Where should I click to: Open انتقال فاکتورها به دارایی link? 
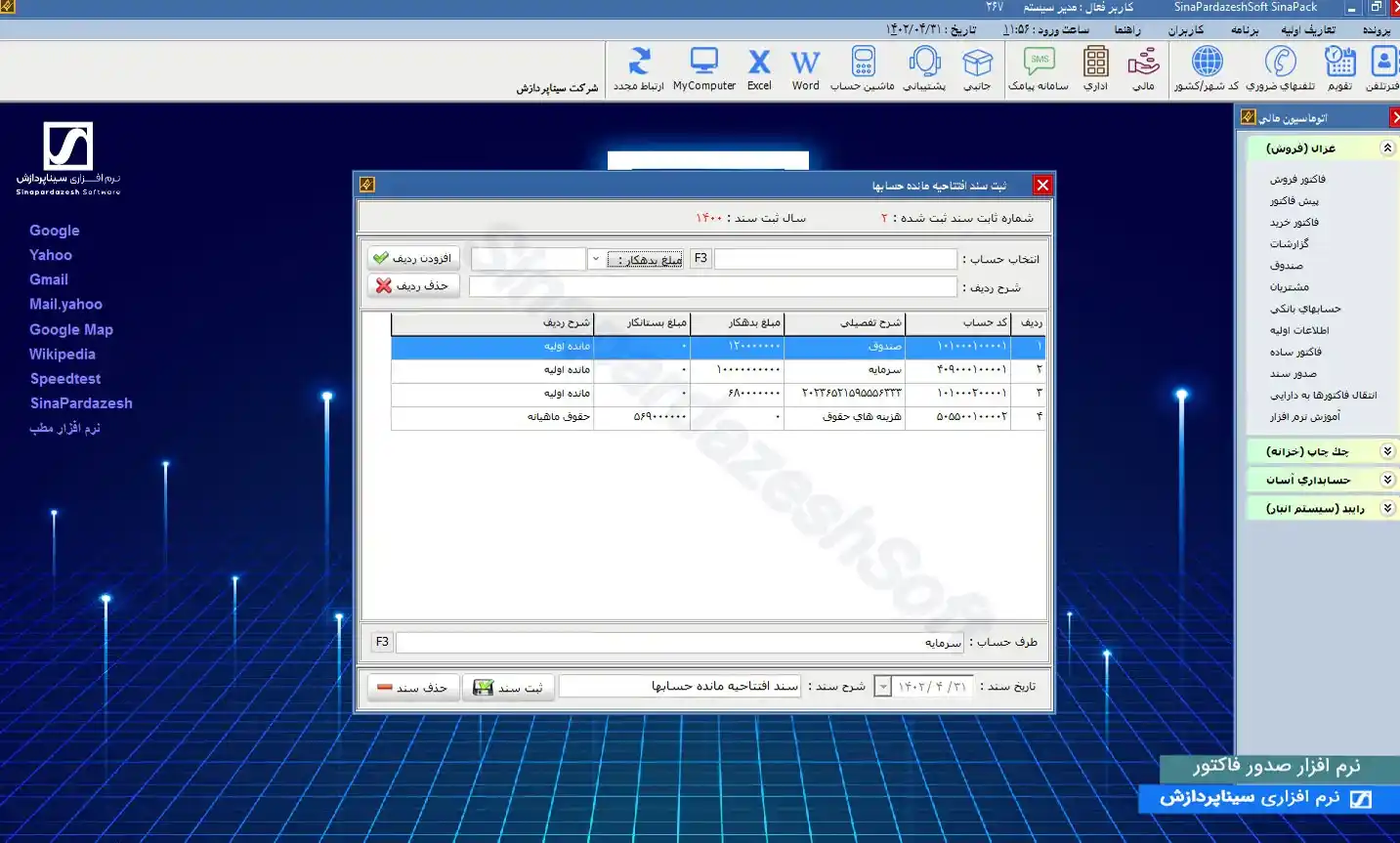(x=1323, y=395)
